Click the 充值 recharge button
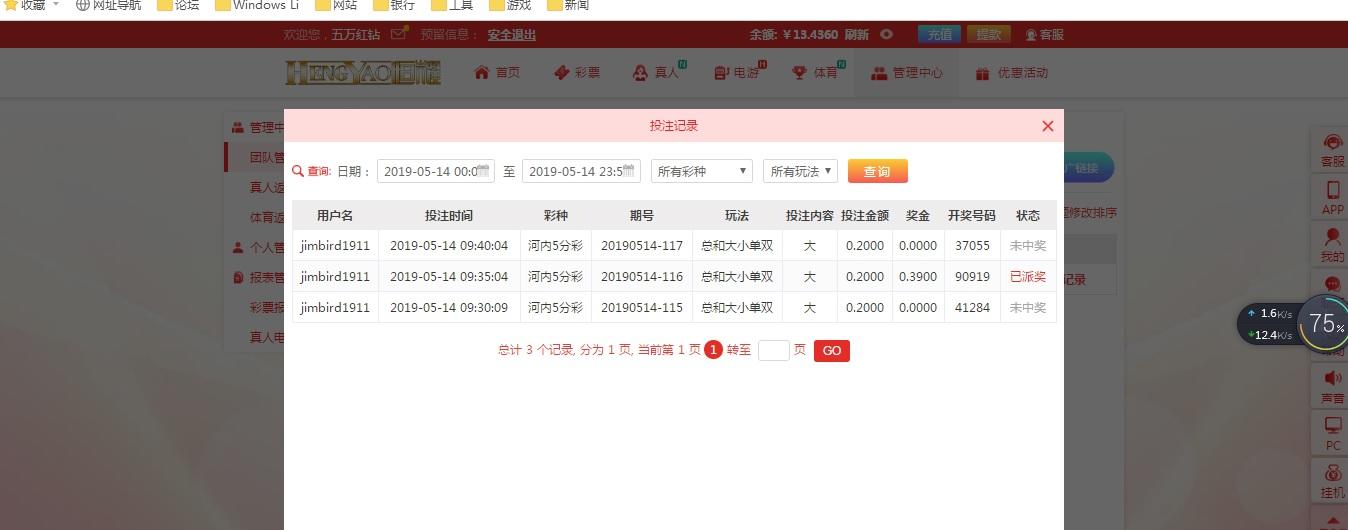This screenshot has width=1348, height=530. (x=939, y=34)
